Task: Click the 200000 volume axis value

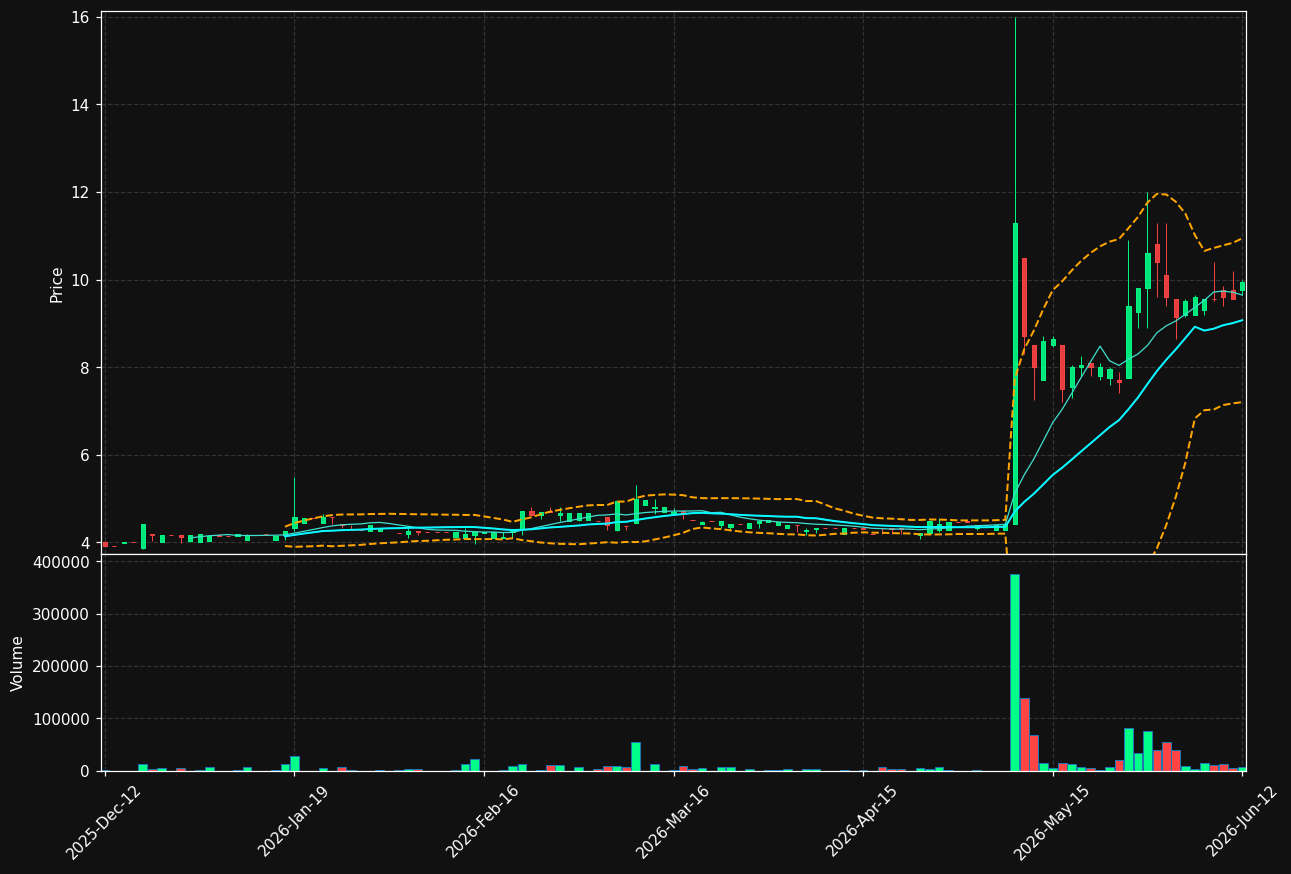Action: coord(62,667)
